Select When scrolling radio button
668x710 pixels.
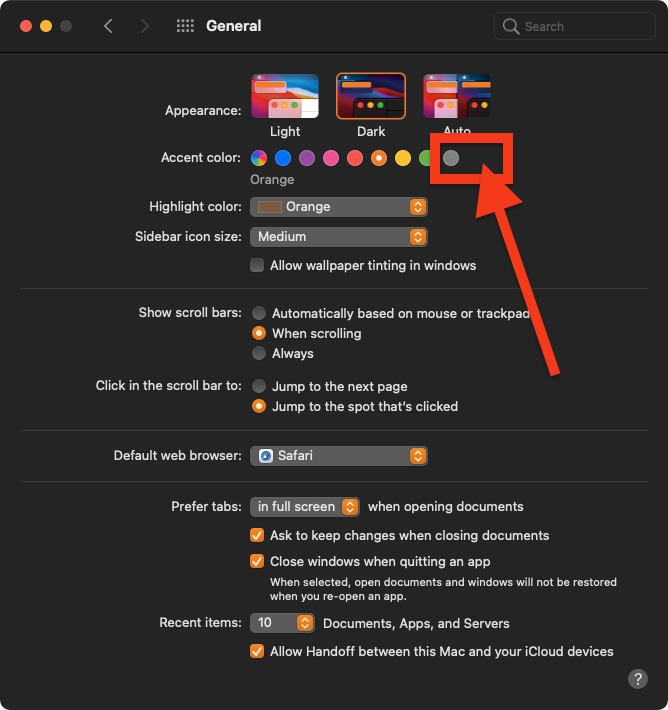[259, 333]
